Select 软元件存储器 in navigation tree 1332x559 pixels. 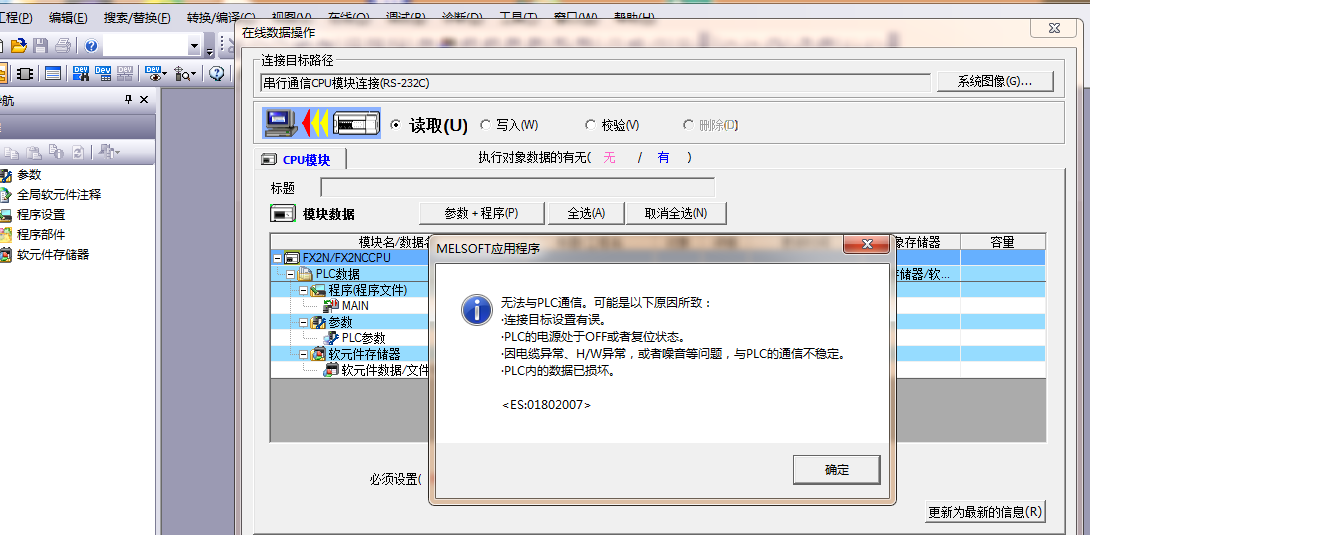(x=53, y=255)
